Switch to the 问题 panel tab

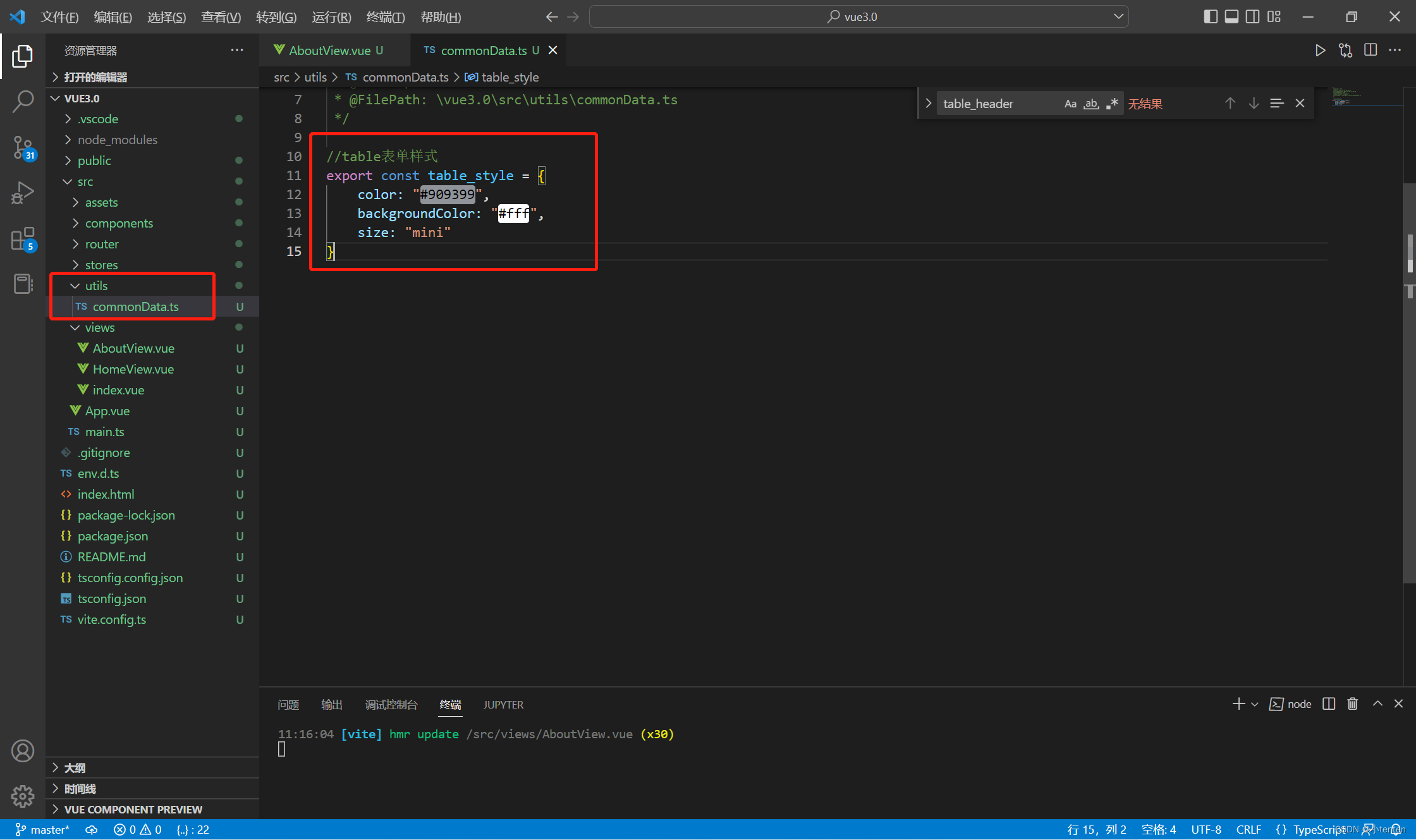pyautogui.click(x=288, y=705)
